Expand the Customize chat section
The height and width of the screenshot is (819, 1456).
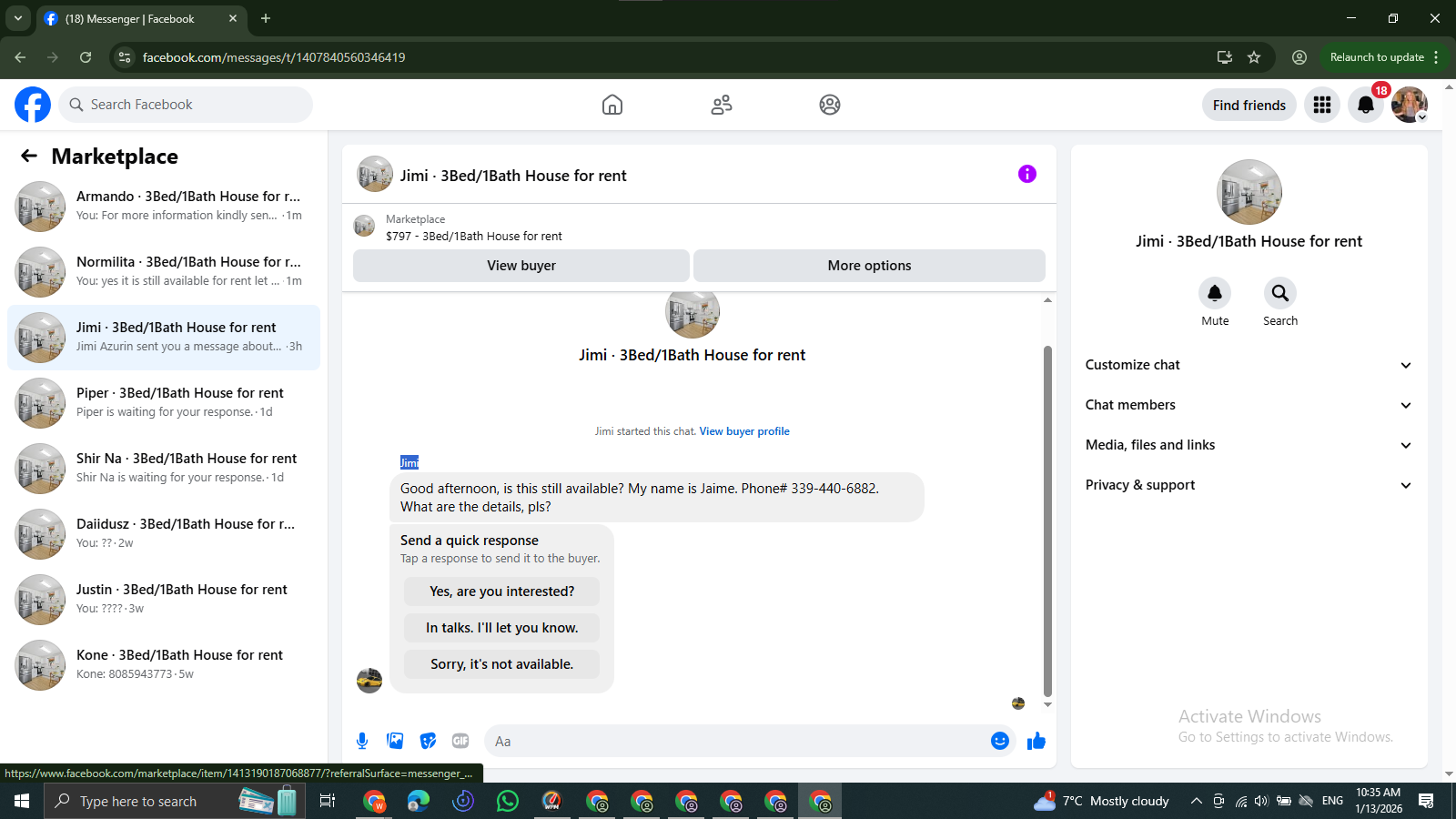[x=1249, y=365]
